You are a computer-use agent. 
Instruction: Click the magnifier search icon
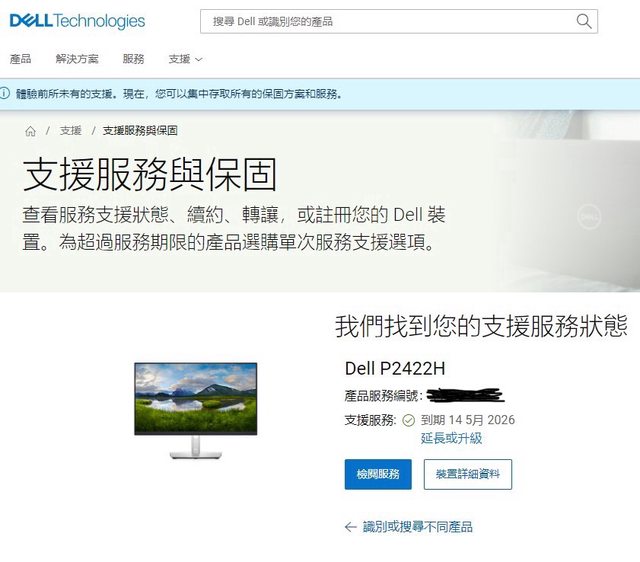pyautogui.click(x=584, y=21)
